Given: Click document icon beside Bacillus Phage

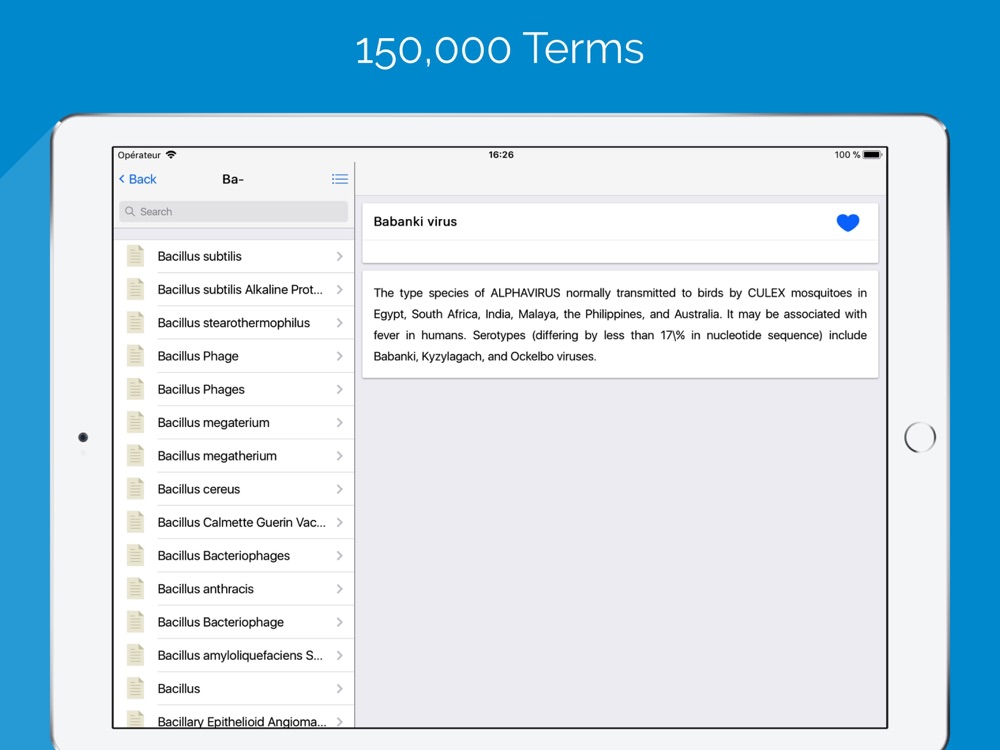Looking at the screenshot, I should tap(135, 355).
